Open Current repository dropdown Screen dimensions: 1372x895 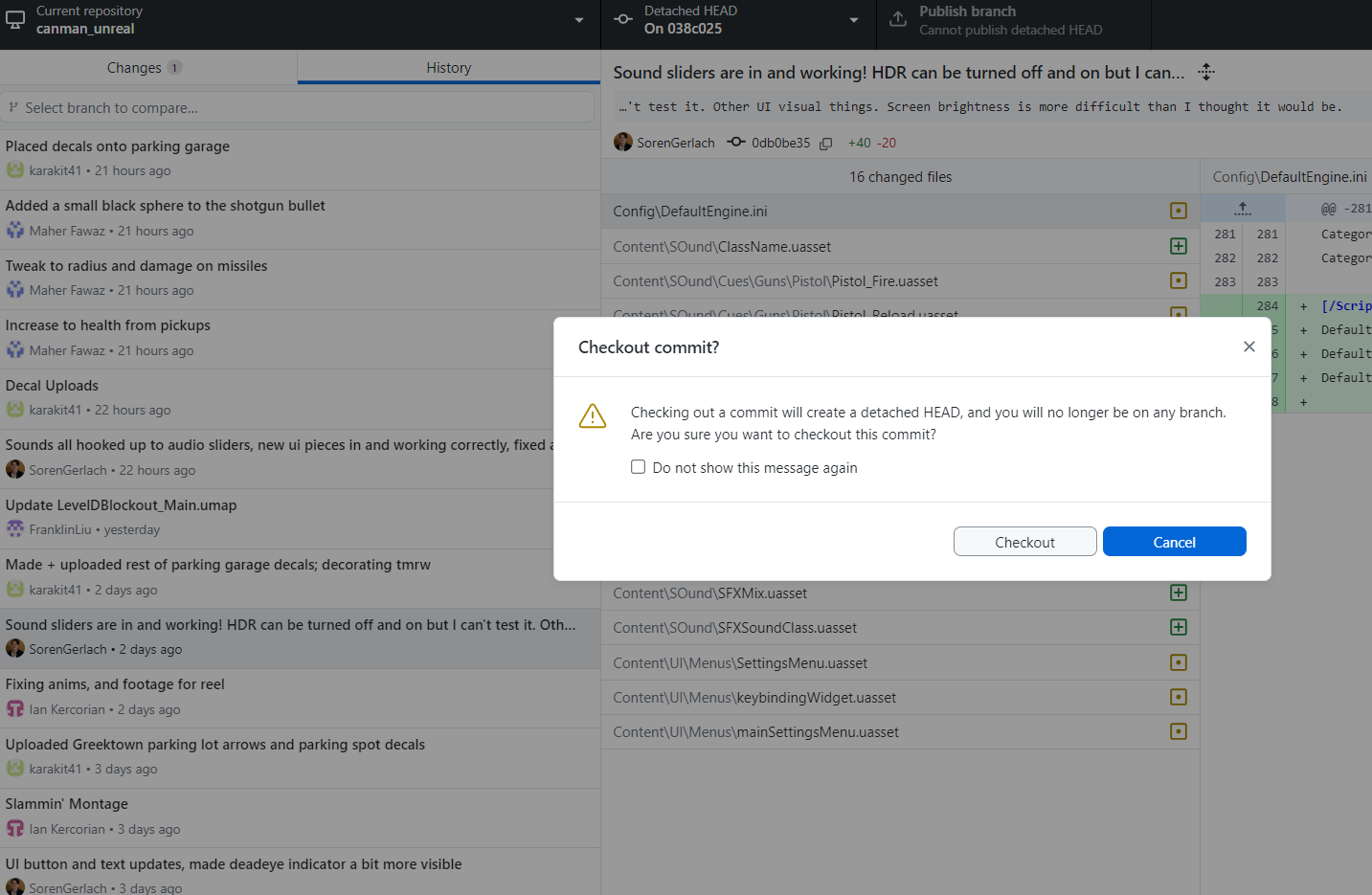point(299,20)
